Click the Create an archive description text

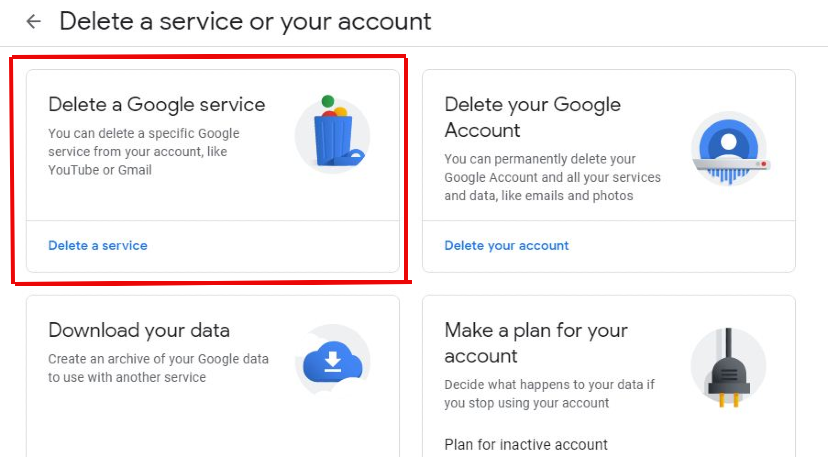158,368
